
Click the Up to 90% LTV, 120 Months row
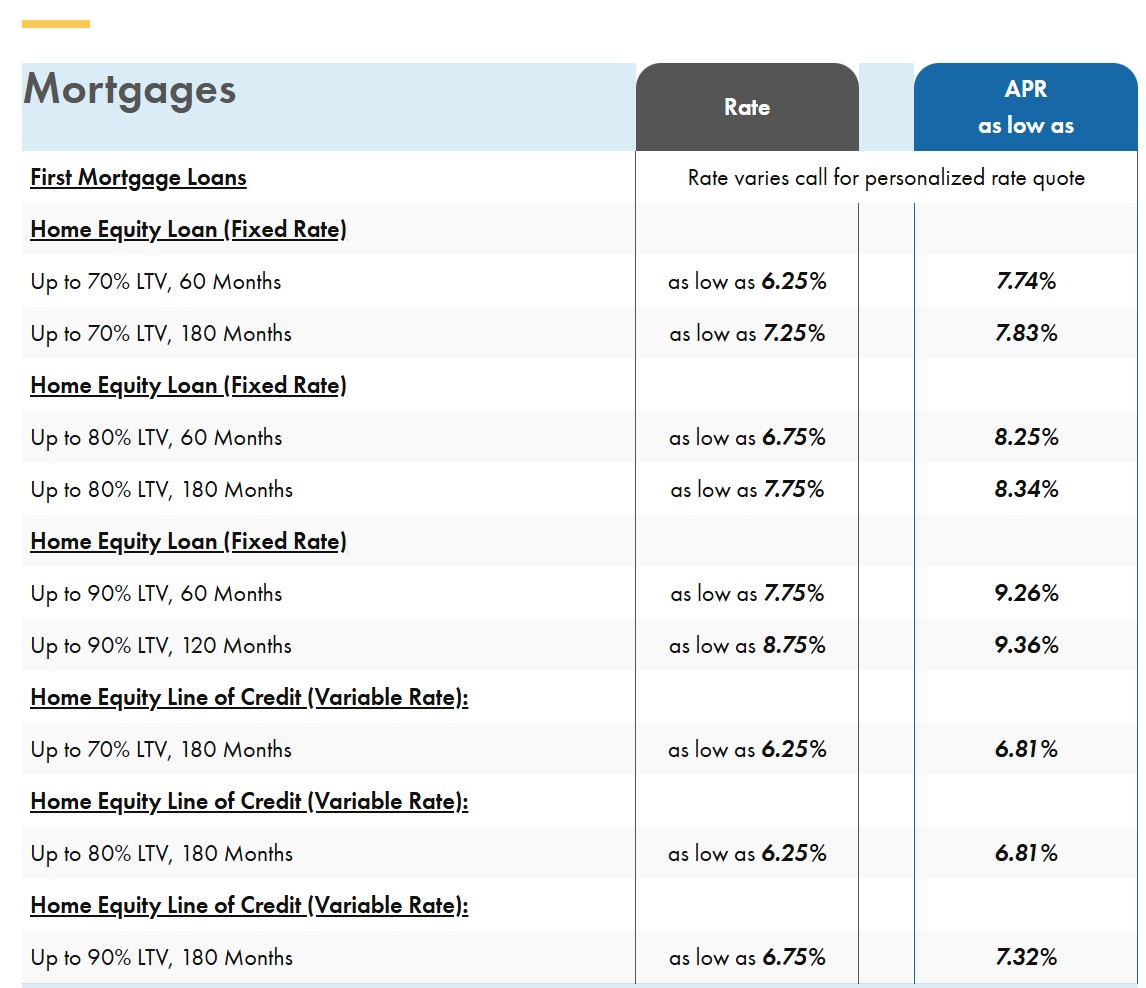(161, 646)
